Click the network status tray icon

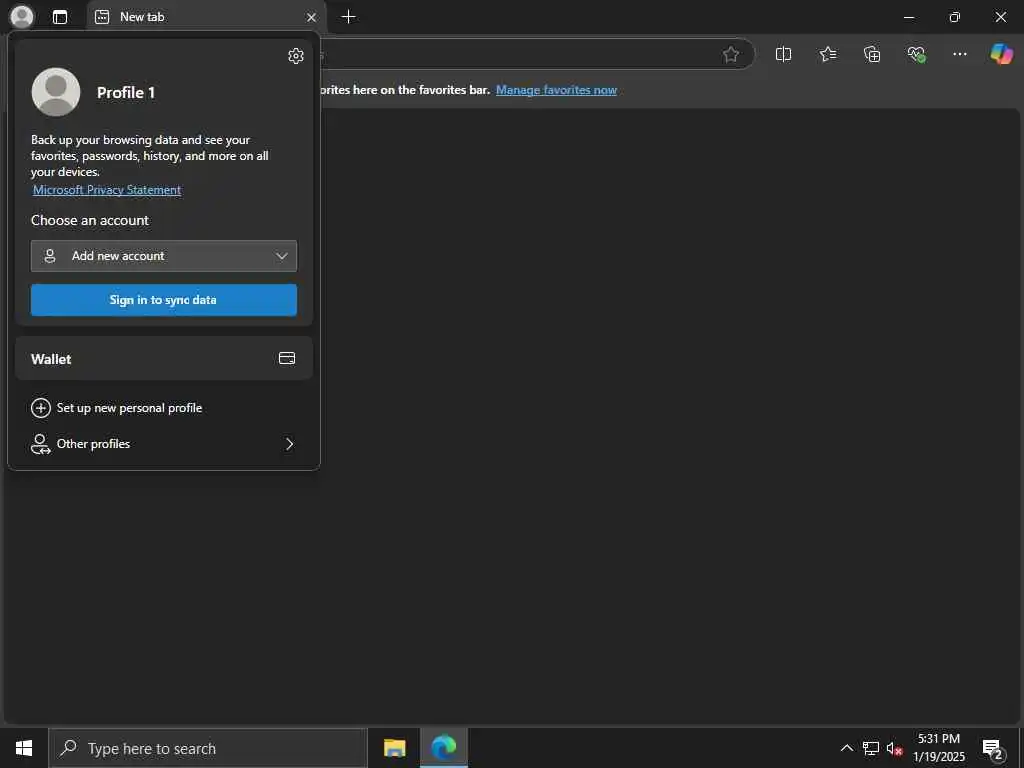pos(871,748)
